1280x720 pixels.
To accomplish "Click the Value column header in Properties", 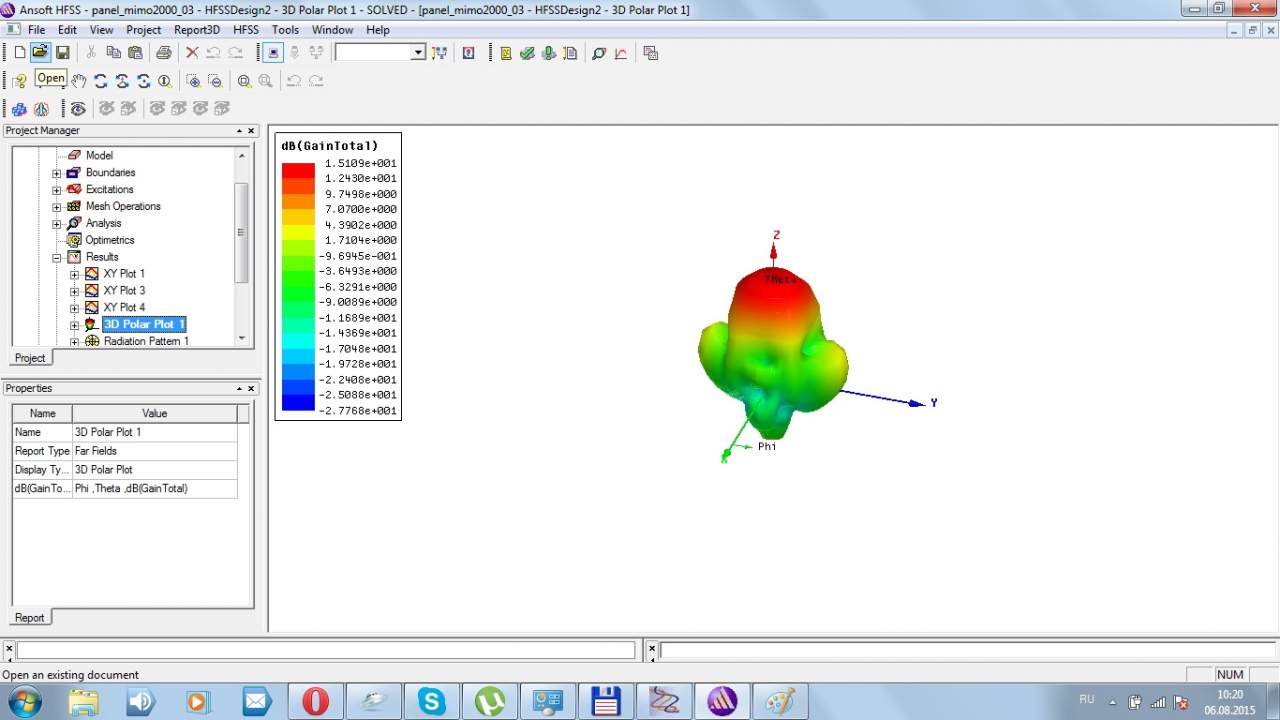I will point(154,413).
